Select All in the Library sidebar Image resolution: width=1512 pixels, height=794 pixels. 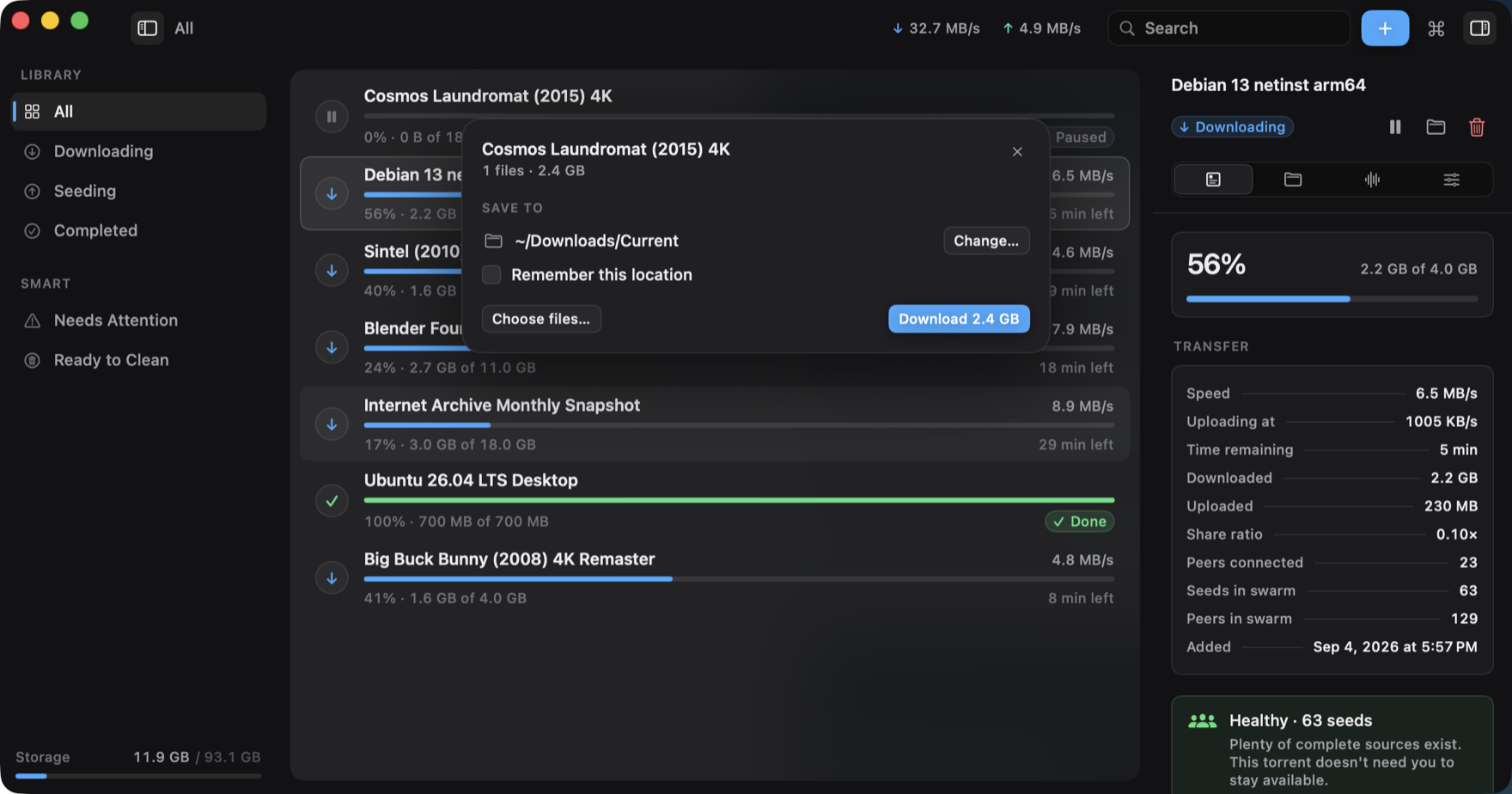click(138, 112)
